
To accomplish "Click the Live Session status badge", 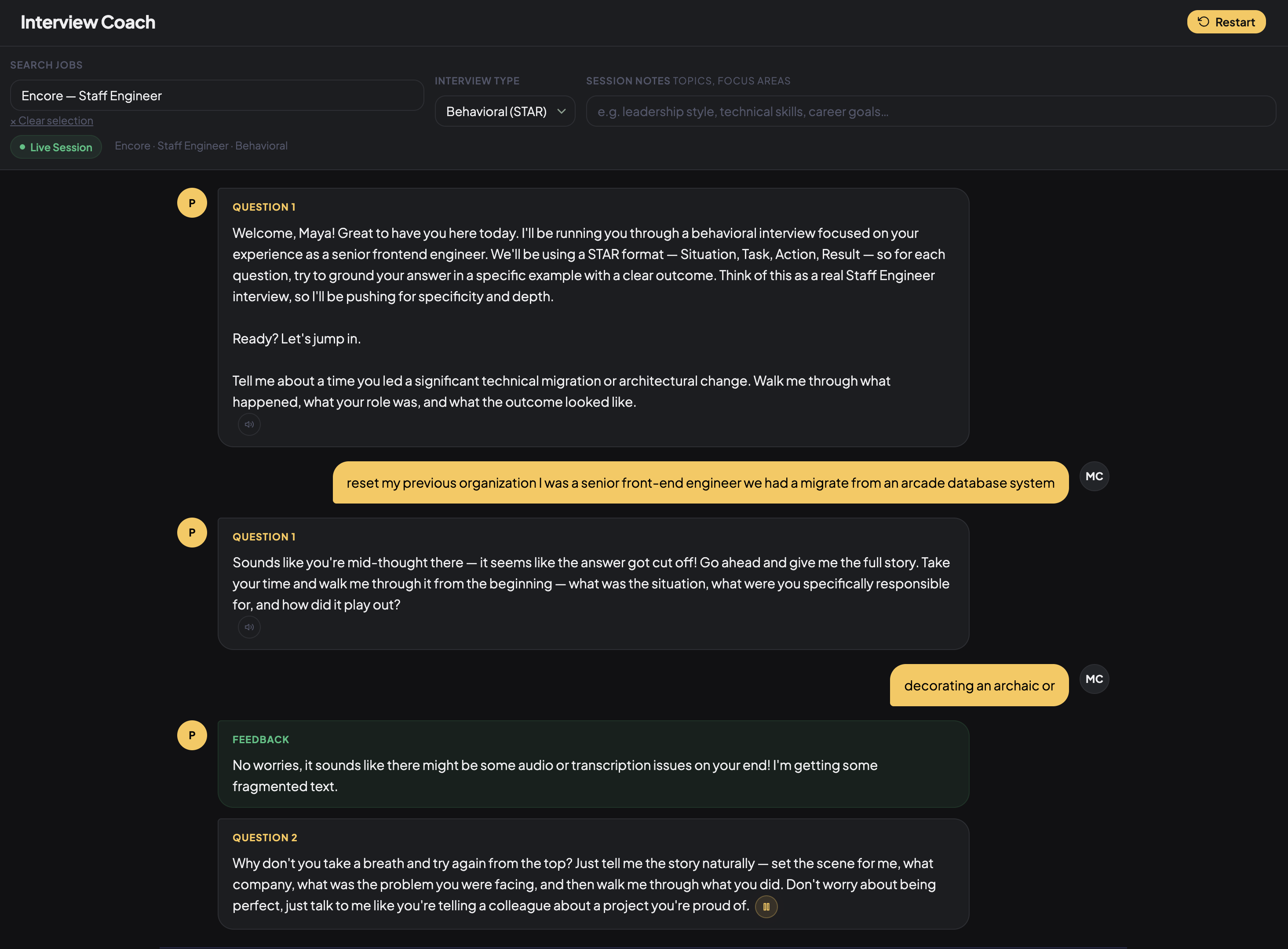I will point(56,147).
